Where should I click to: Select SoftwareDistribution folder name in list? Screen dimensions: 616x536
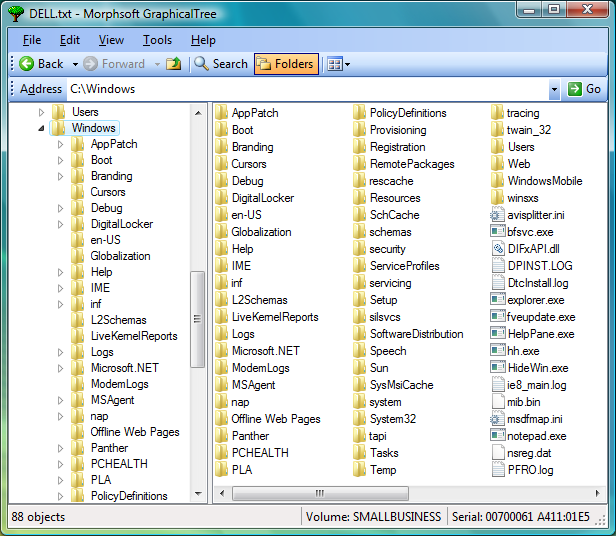tap(416, 334)
